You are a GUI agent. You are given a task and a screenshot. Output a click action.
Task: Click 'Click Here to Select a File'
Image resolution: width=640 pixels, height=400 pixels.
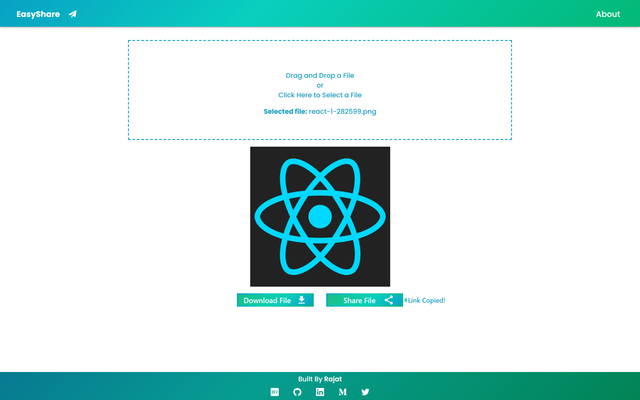320,95
